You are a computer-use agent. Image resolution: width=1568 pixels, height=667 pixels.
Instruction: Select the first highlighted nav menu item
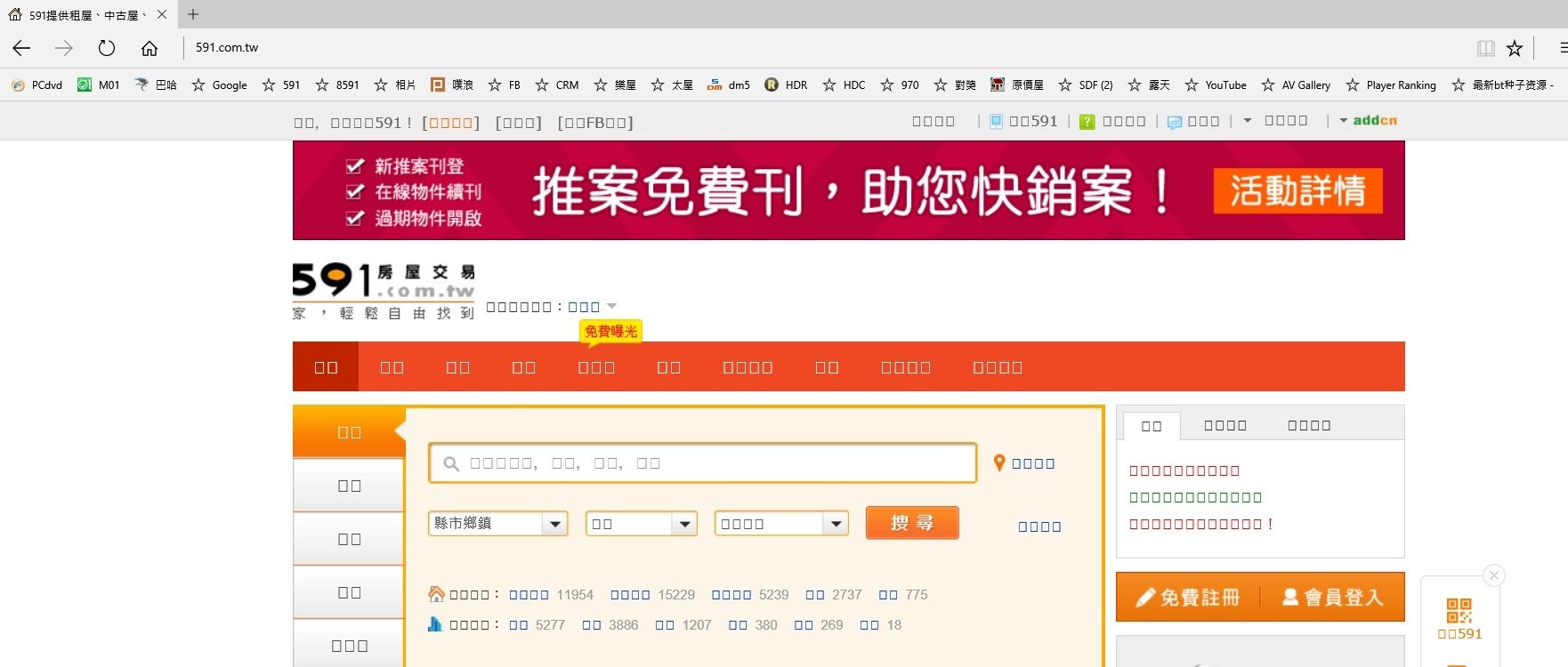coord(326,366)
